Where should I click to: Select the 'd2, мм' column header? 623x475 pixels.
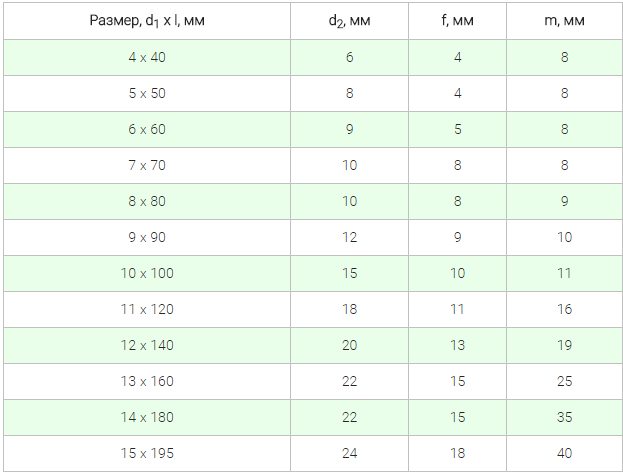point(349,21)
